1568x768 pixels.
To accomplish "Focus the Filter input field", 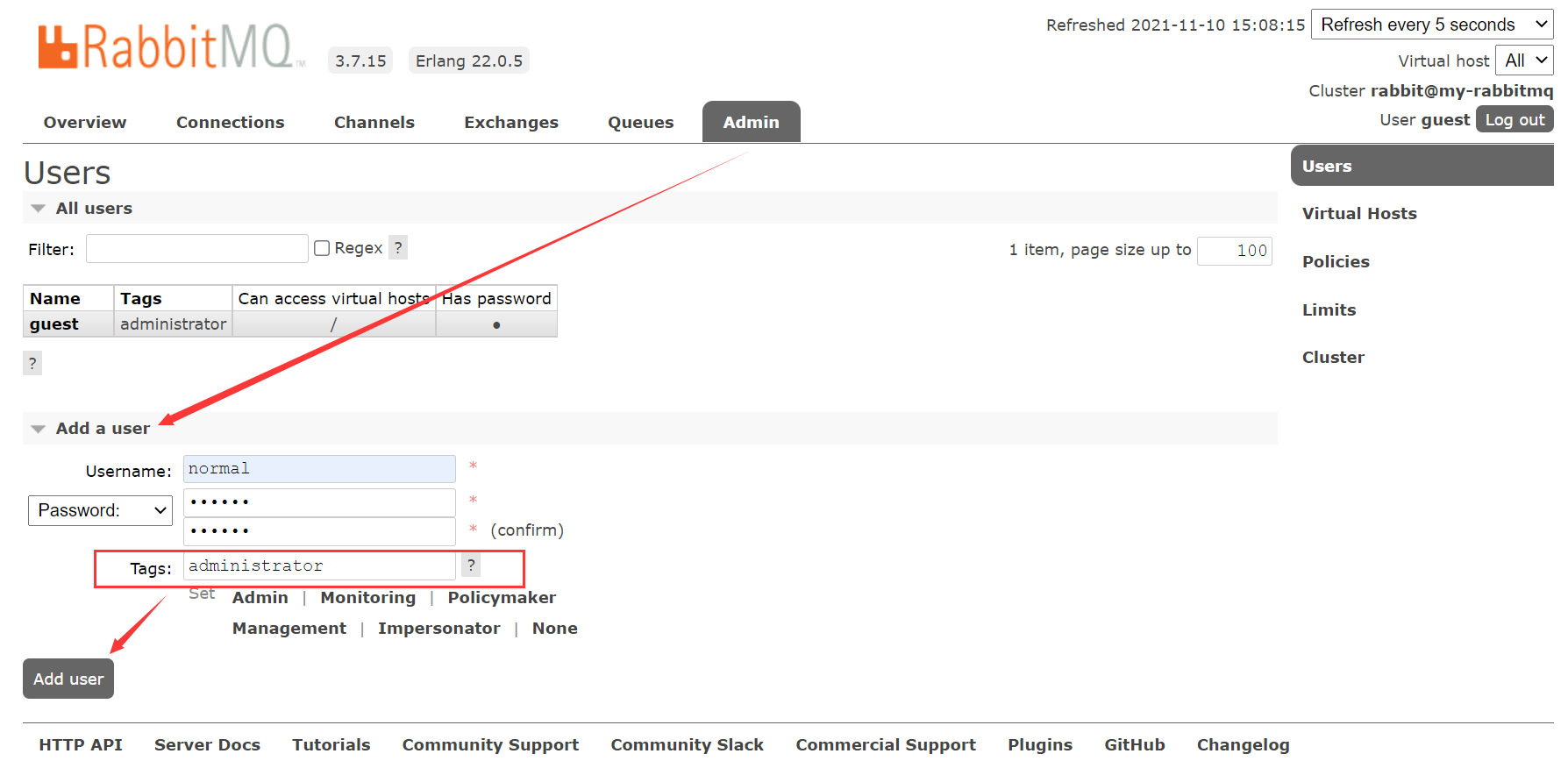I will click(x=197, y=248).
